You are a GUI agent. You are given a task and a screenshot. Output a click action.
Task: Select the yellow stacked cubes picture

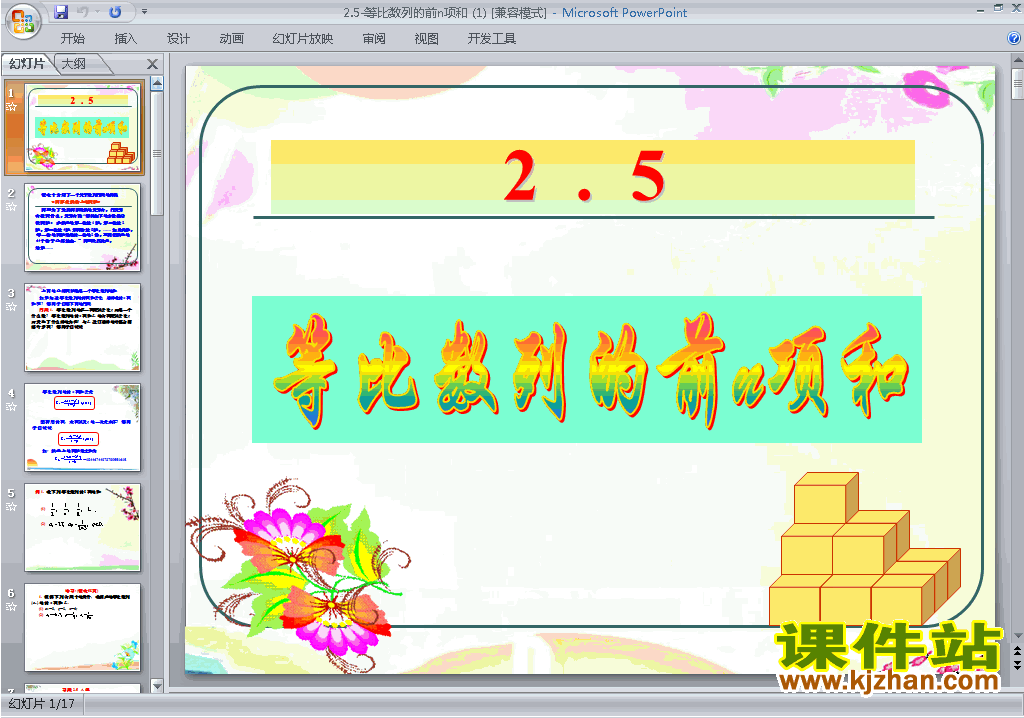[x=865, y=549]
